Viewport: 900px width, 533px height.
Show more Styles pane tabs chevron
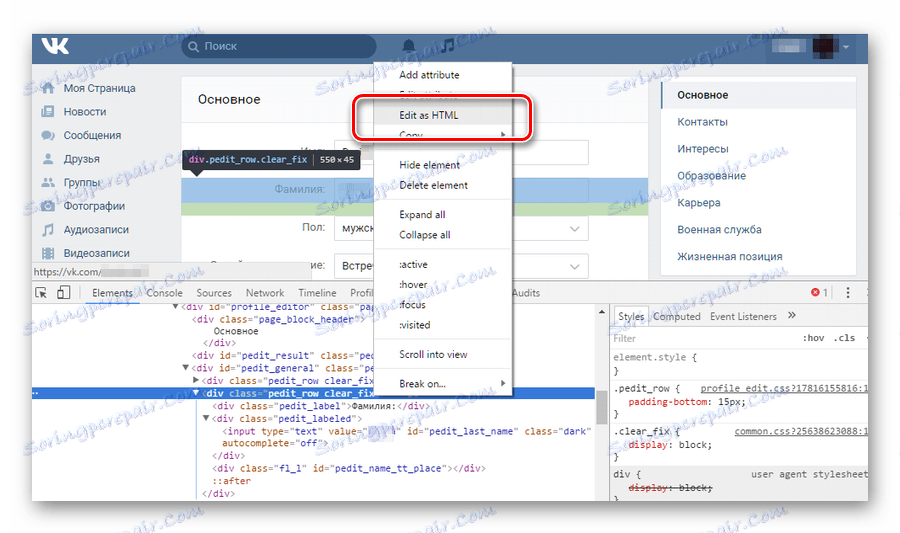792,316
